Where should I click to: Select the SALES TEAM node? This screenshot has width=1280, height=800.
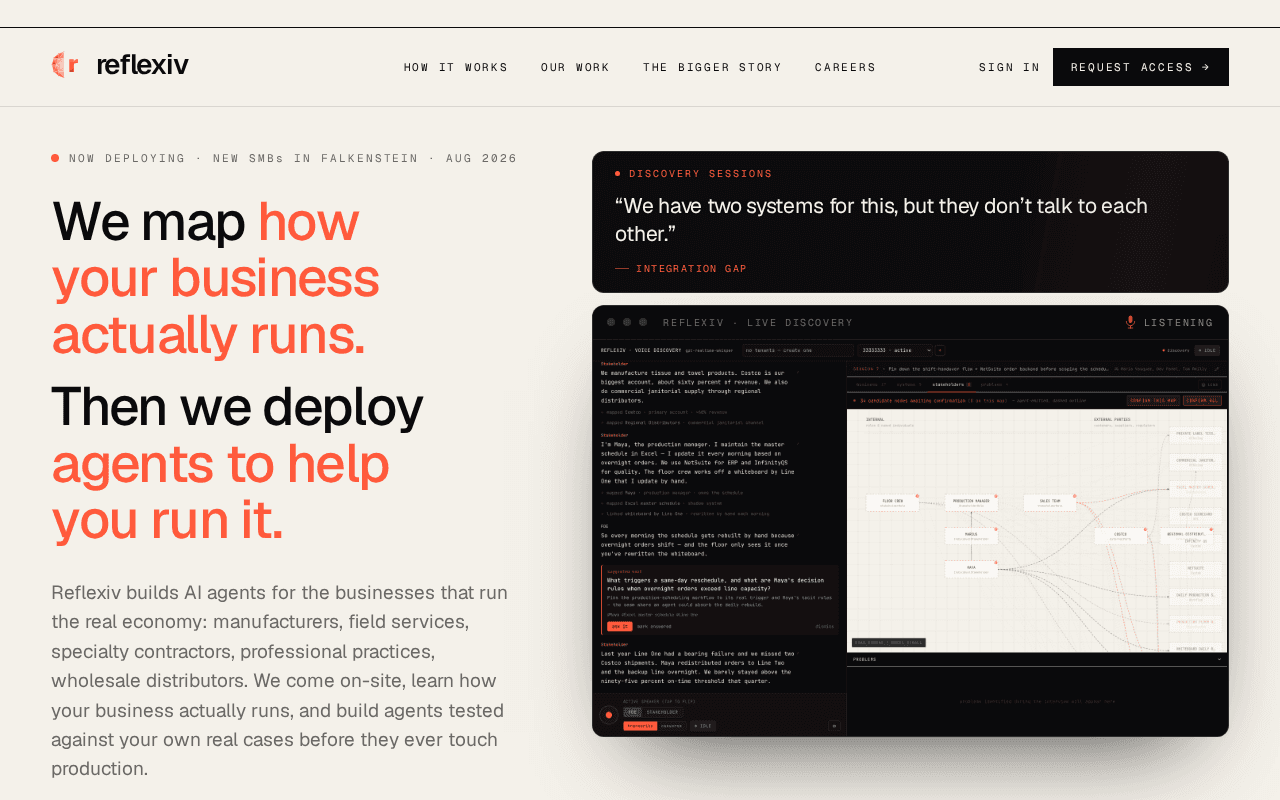click(x=1050, y=502)
